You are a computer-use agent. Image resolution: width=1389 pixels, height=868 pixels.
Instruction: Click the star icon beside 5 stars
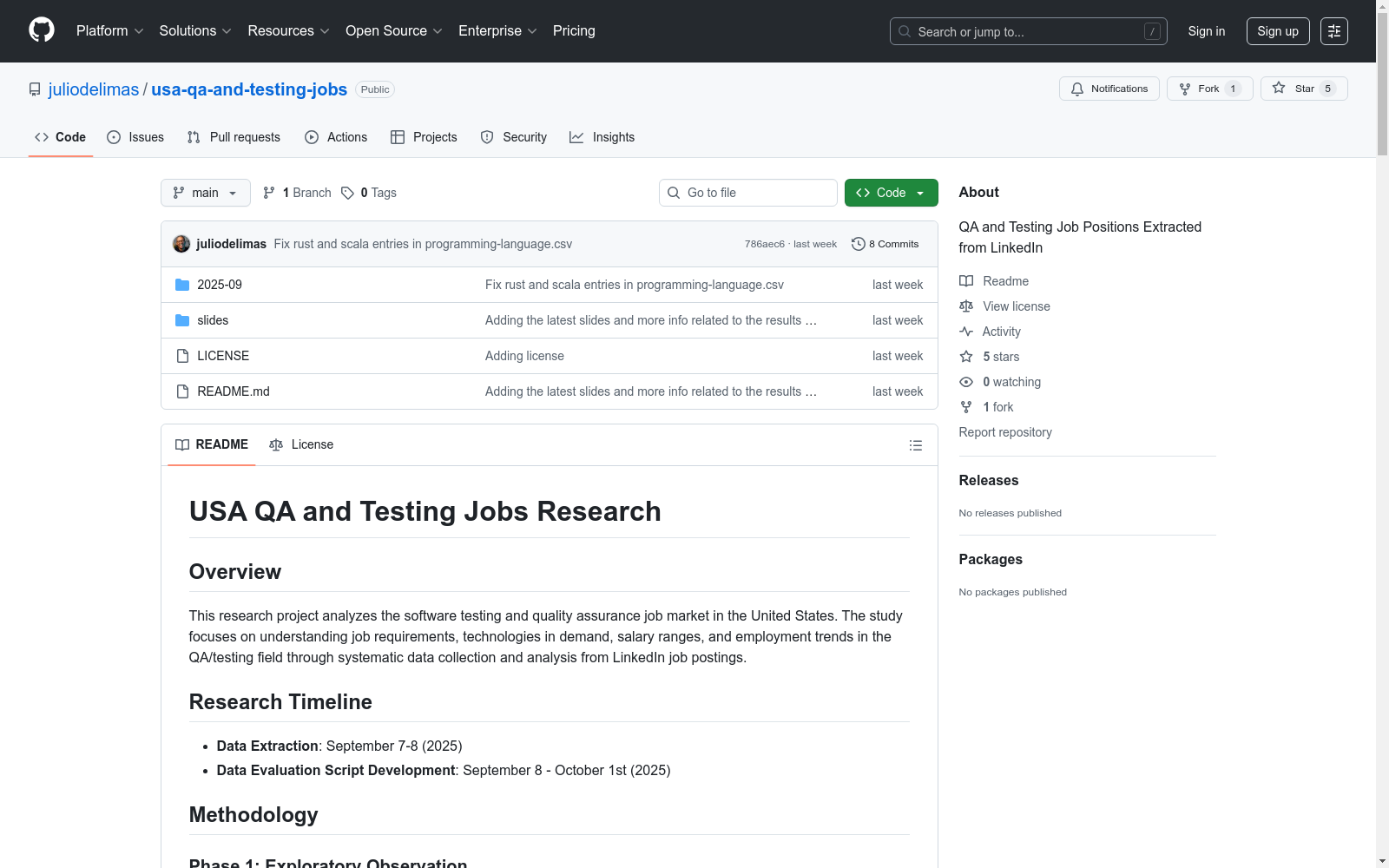pos(966,357)
